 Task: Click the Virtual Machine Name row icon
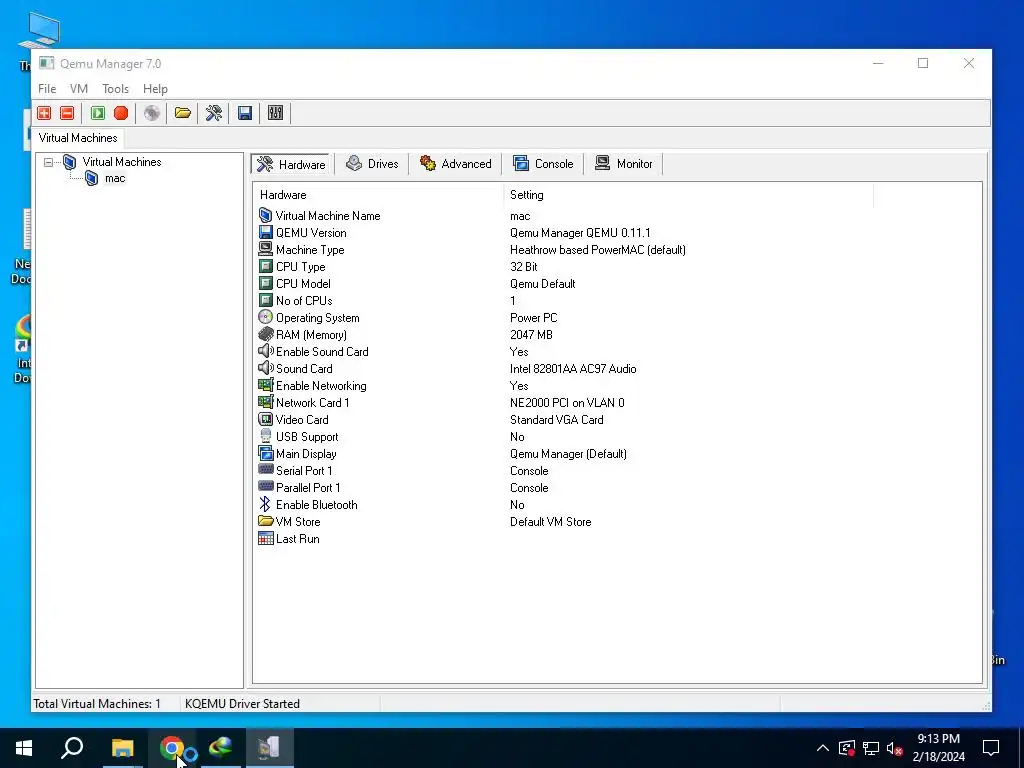(265, 216)
